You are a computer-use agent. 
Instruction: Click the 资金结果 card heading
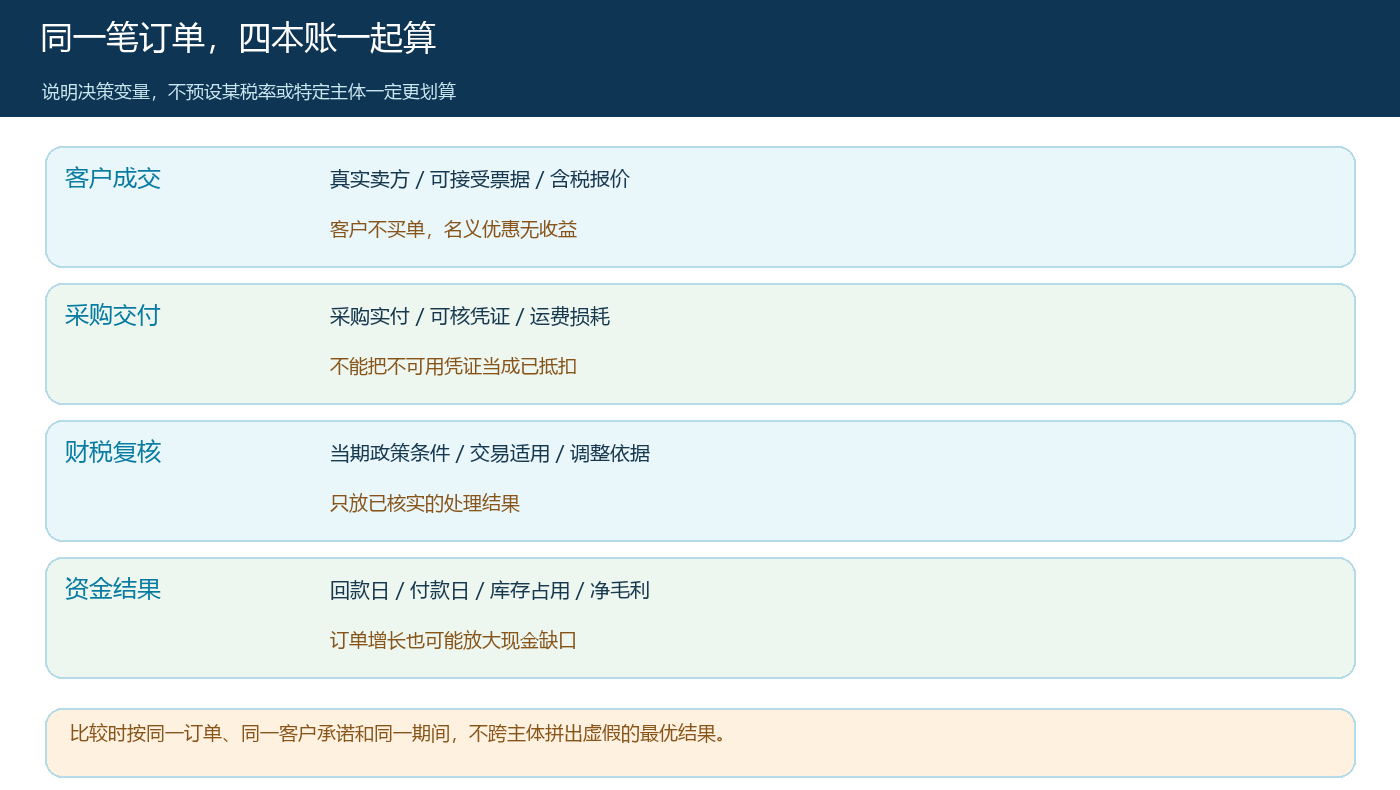tap(113, 590)
